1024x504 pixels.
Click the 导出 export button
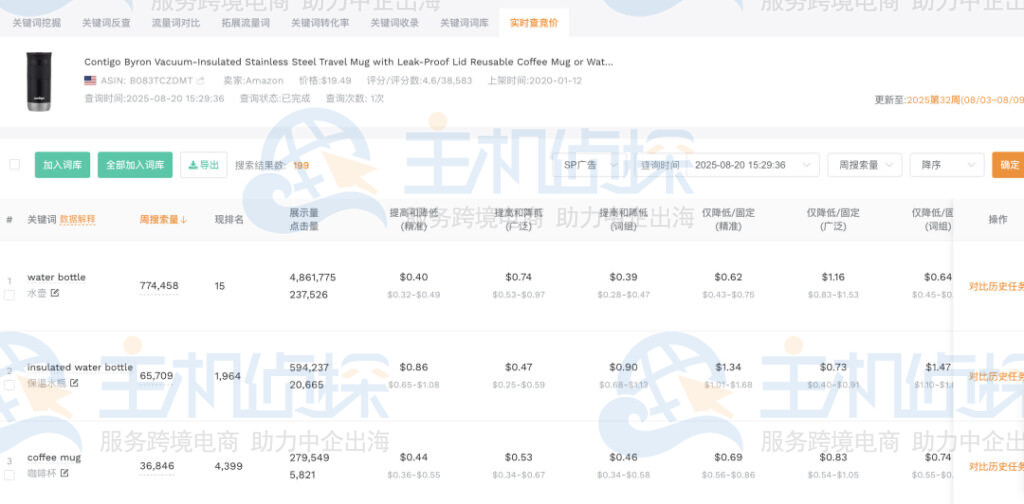coord(204,165)
